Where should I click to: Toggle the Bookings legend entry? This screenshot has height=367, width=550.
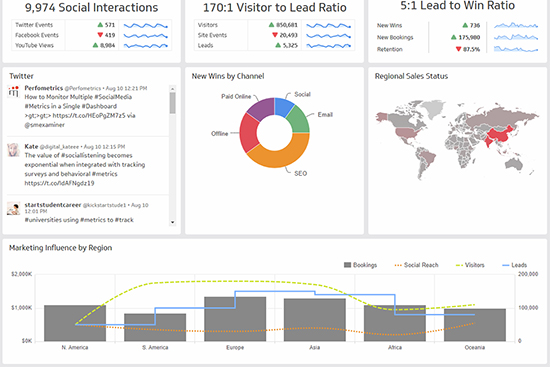pos(361,265)
